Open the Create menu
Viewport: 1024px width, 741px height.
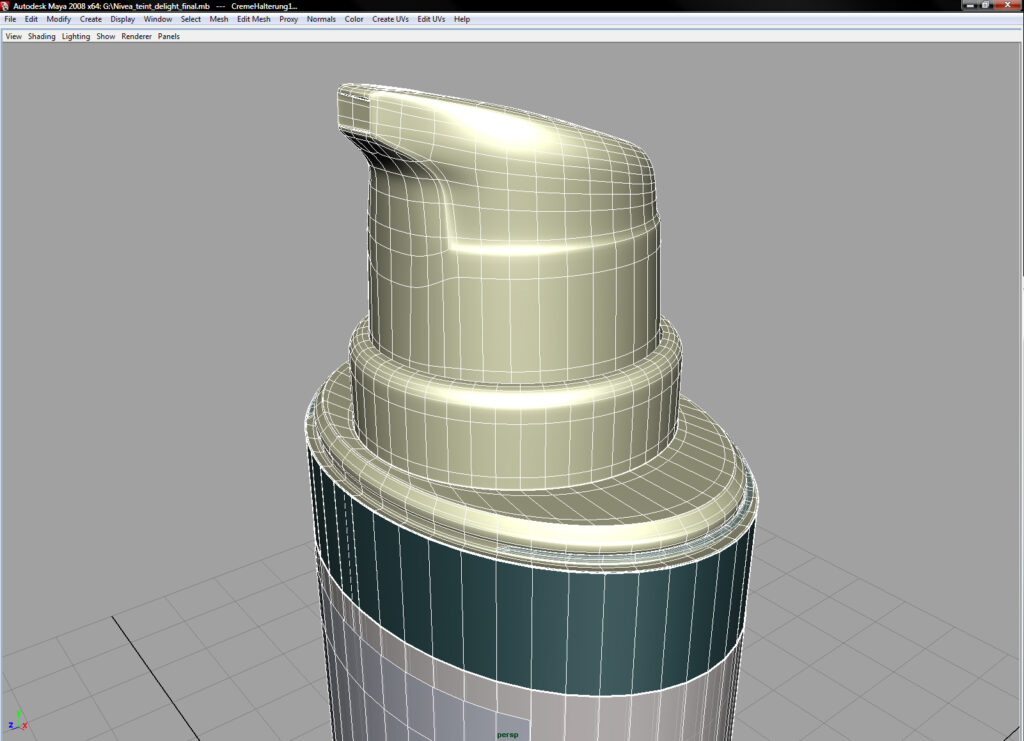[91, 19]
